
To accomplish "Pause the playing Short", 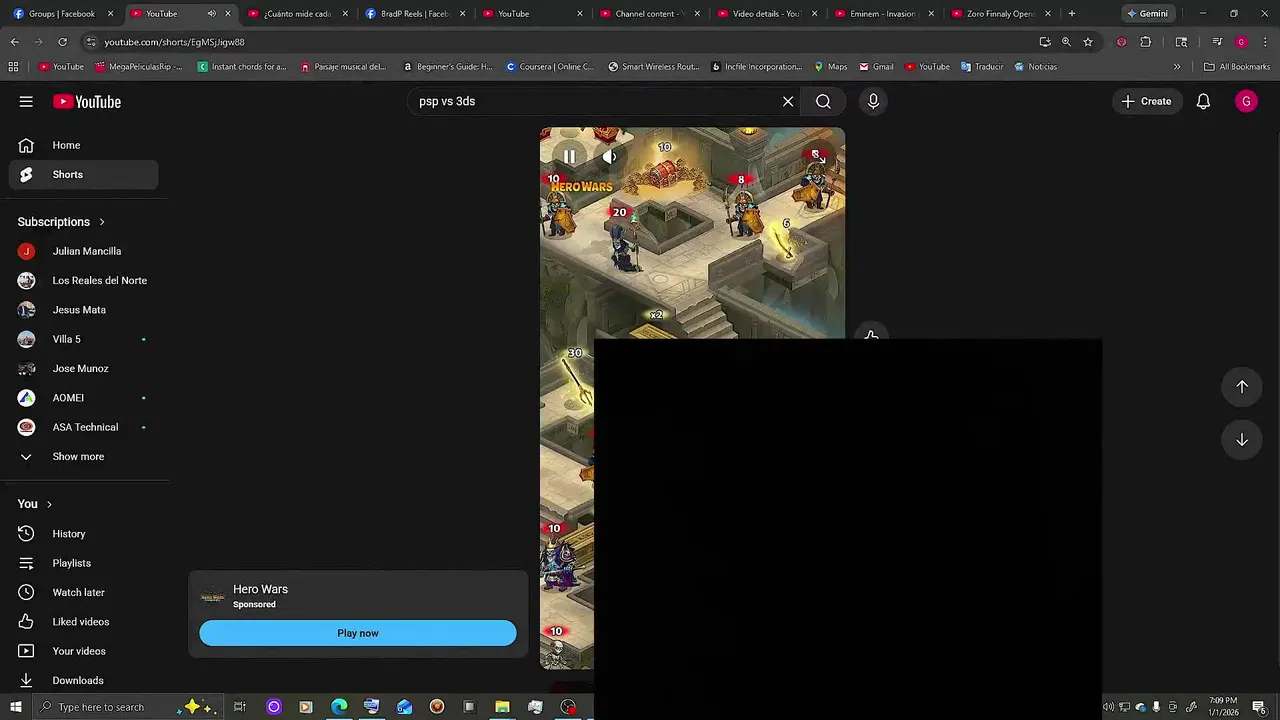I will coord(569,157).
